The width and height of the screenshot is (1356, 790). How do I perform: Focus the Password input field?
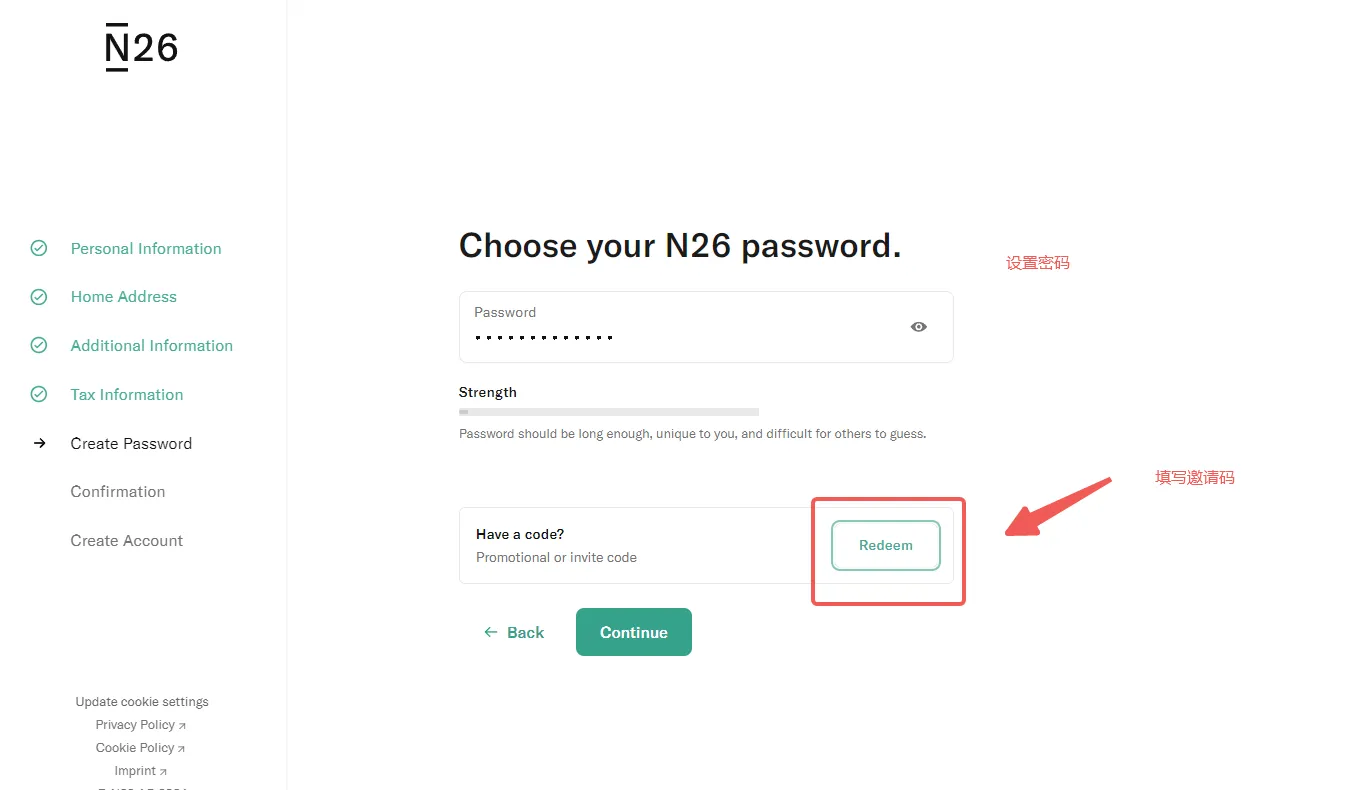point(706,327)
